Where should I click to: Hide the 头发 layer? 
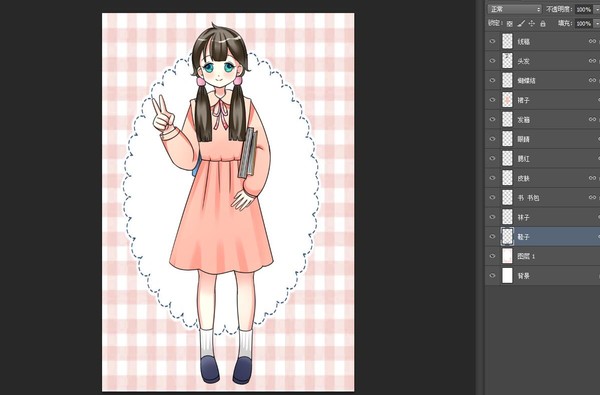(492, 61)
